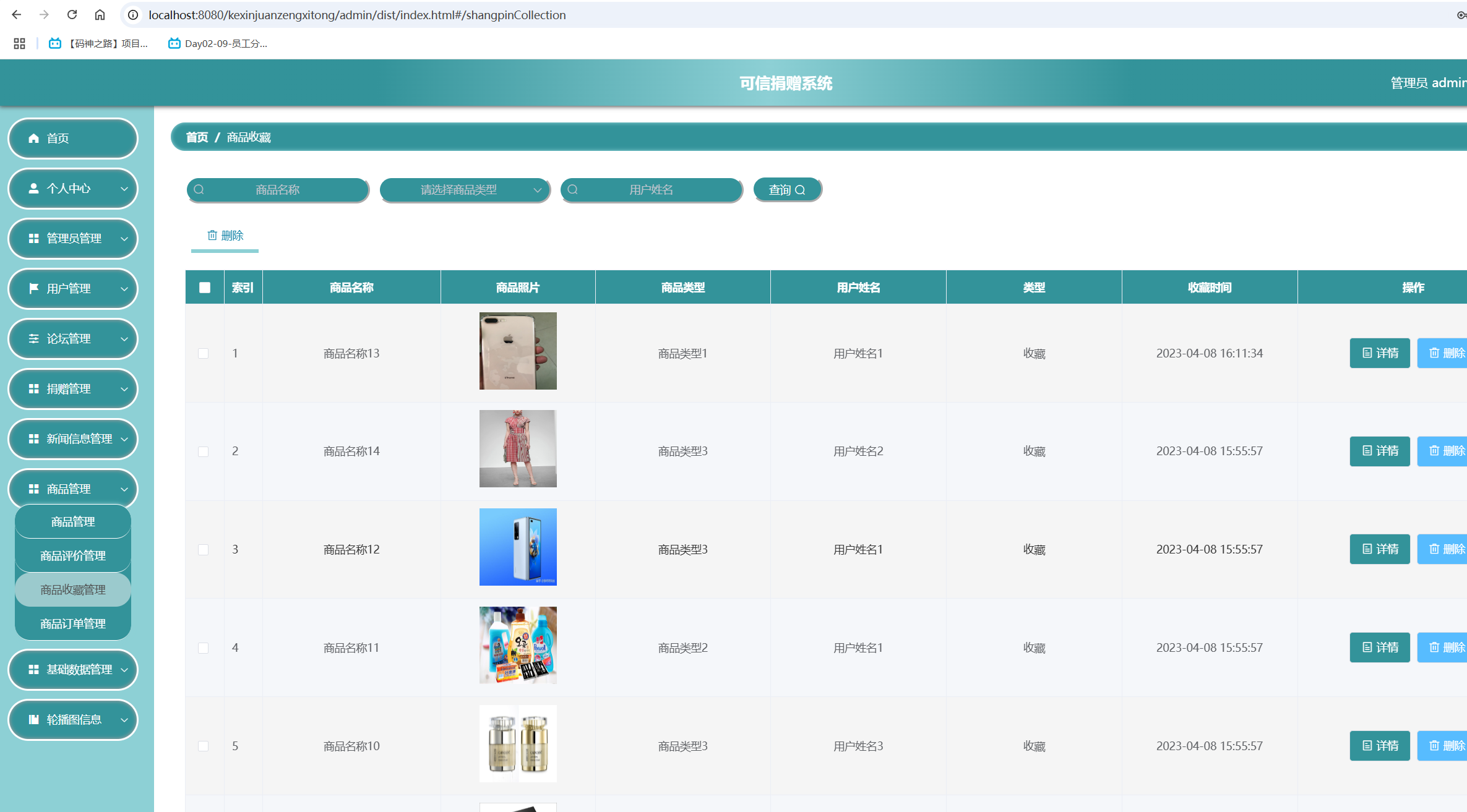Screen dimensions: 1467x812
Task: Check the row checkbox for 商品名称13
Action: pos(204,354)
